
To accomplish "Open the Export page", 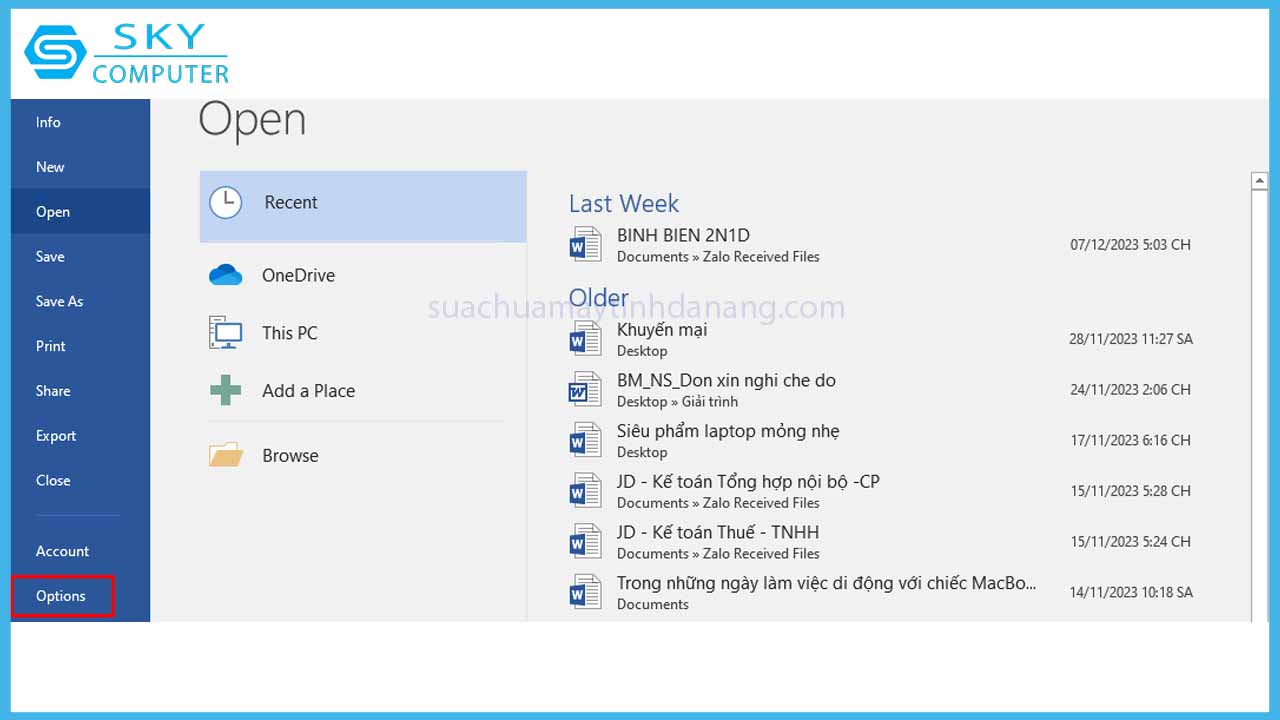I will pos(80,436).
